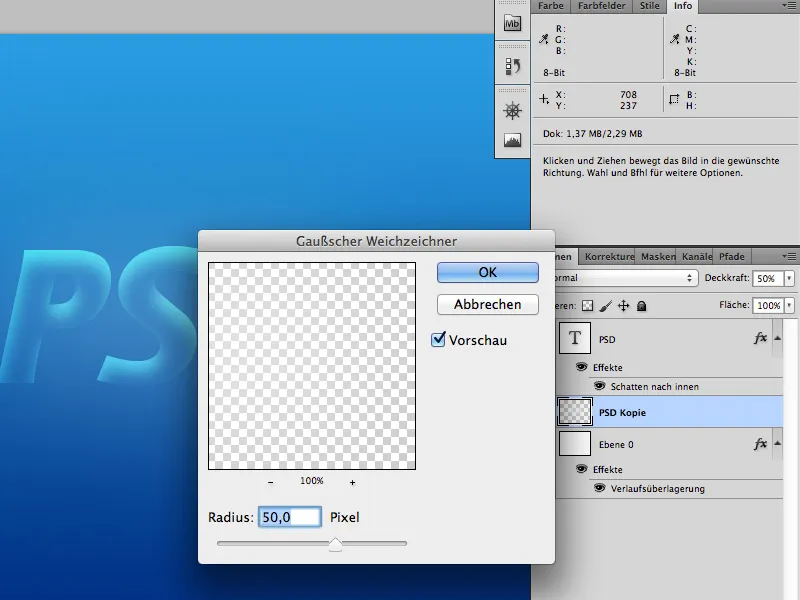Image resolution: width=800 pixels, height=600 pixels.
Task: Open the Masken tab
Action: 658,257
